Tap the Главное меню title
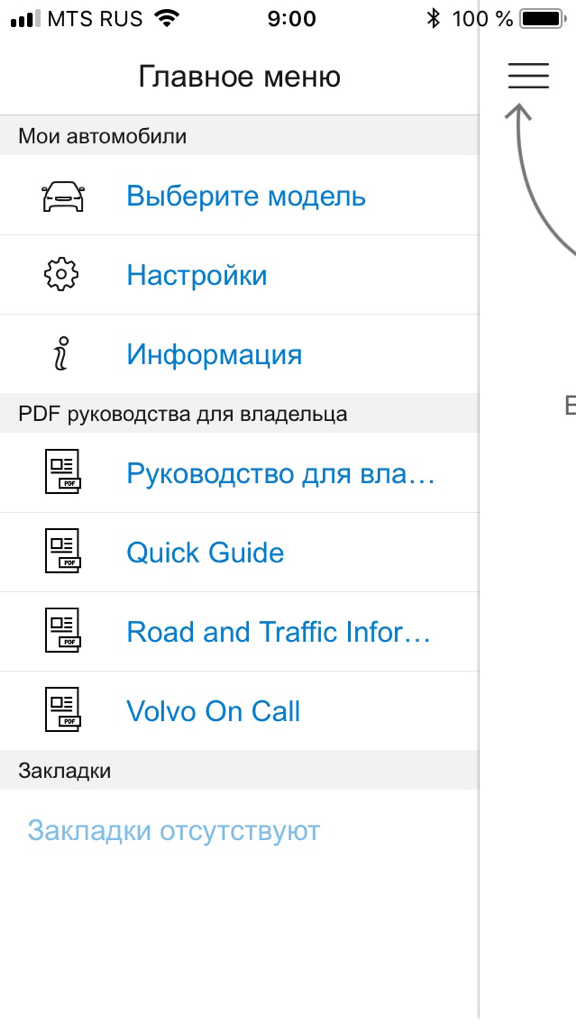The width and height of the screenshot is (576, 1024). coord(240,77)
